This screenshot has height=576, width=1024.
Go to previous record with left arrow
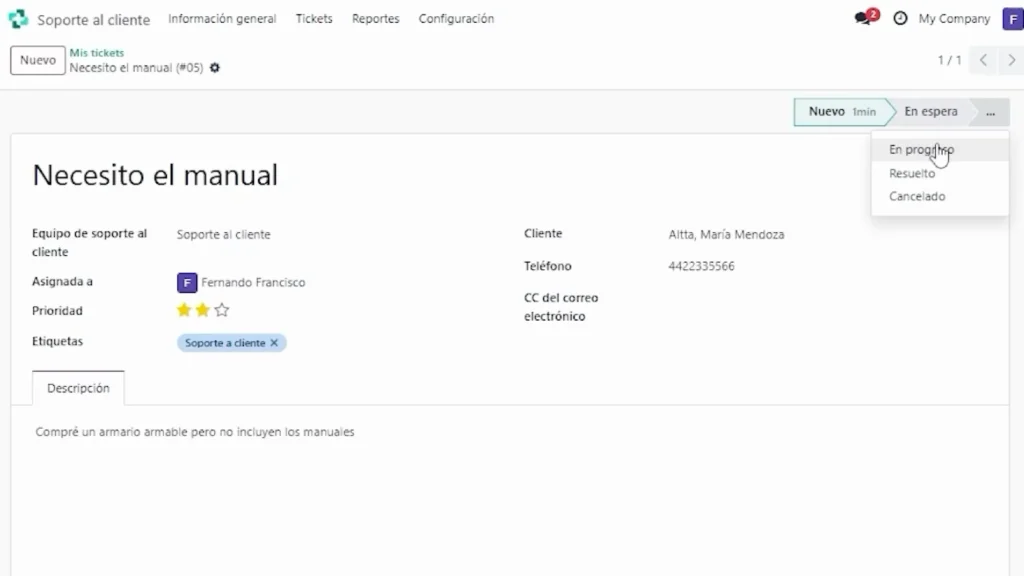983,61
